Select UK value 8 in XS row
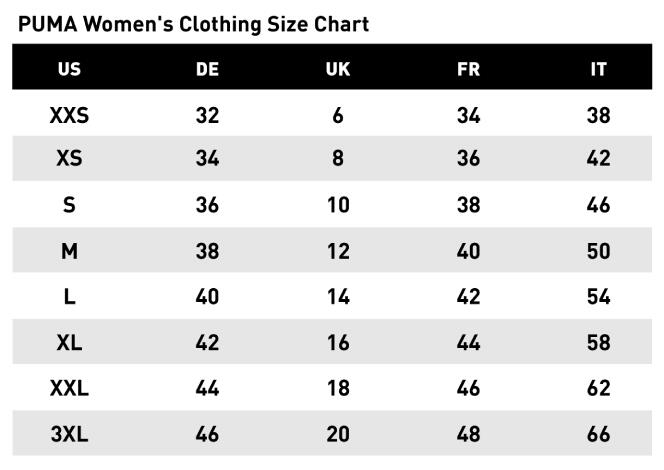 338,159
